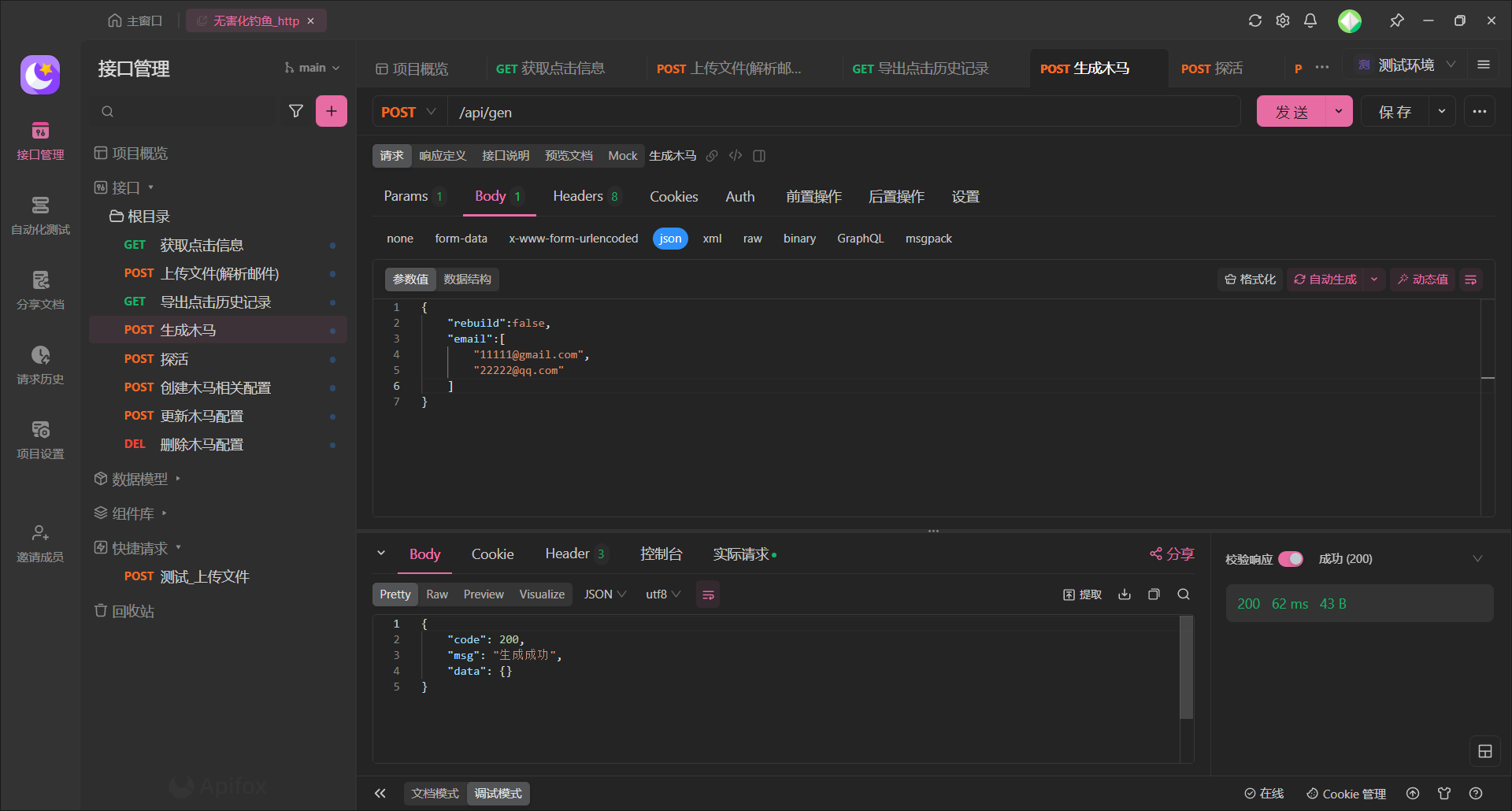Viewport: 1512px width, 811px height.
Task: Open the 获取点击信息 GET tab
Action: pyautogui.click(x=550, y=69)
